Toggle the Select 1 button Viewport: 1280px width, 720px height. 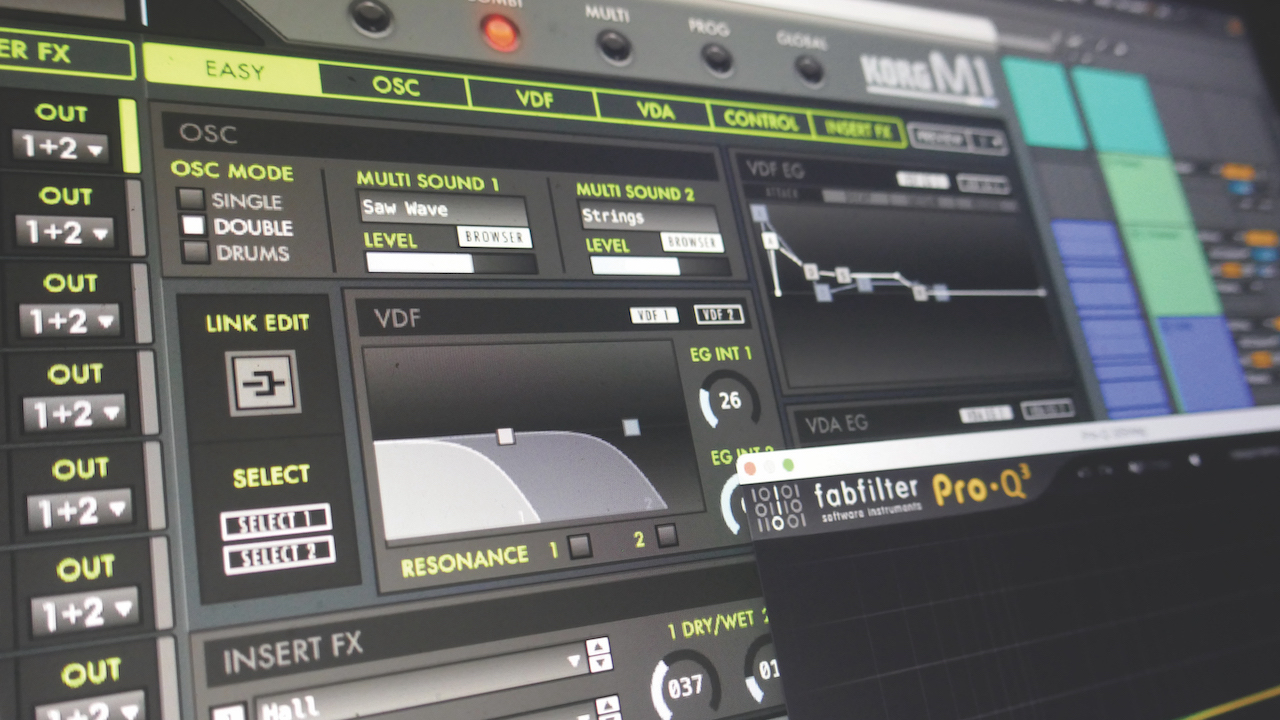pyautogui.click(x=276, y=521)
